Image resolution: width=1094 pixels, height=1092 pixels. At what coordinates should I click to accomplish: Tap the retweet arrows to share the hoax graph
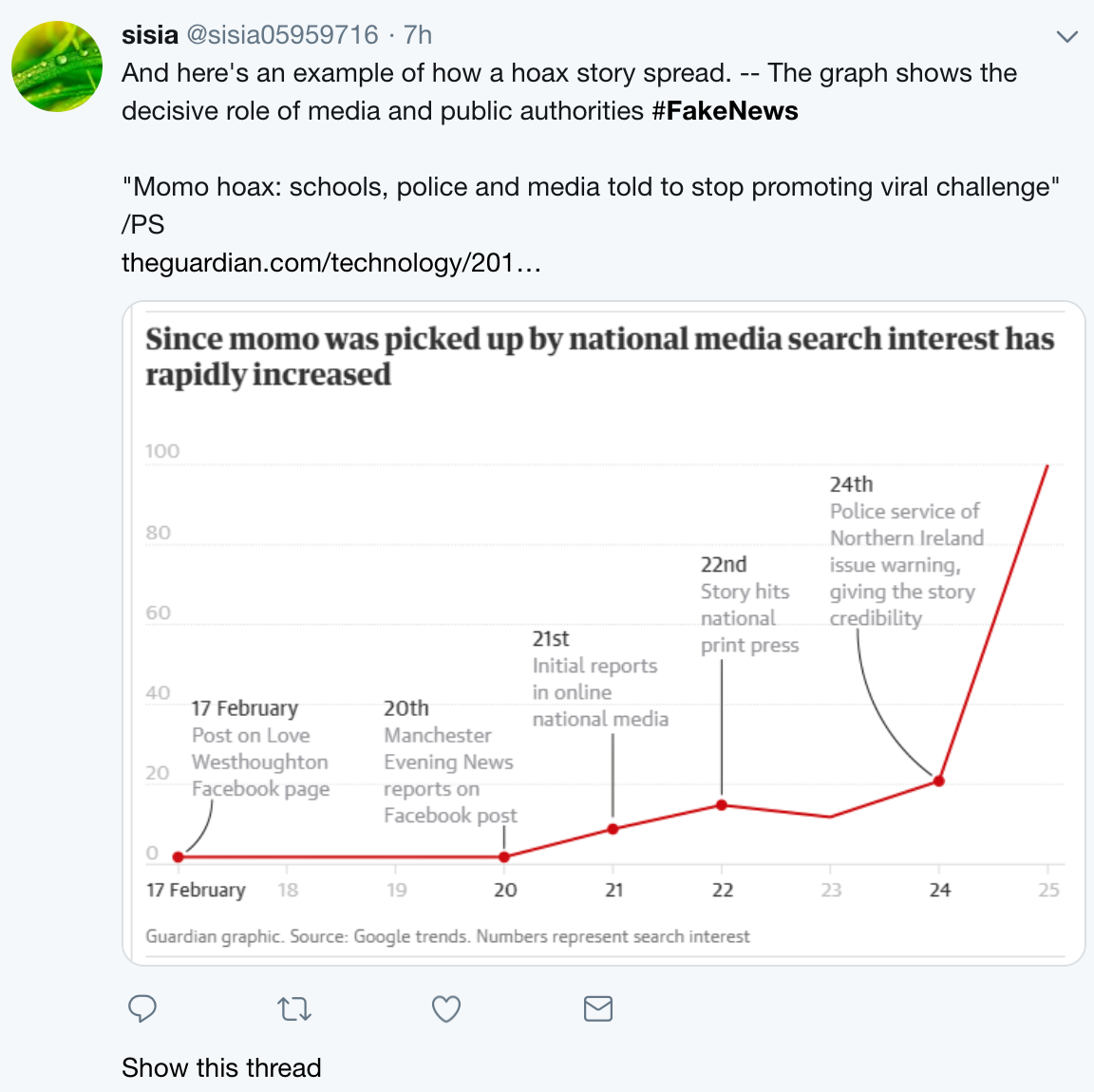pos(294,1009)
